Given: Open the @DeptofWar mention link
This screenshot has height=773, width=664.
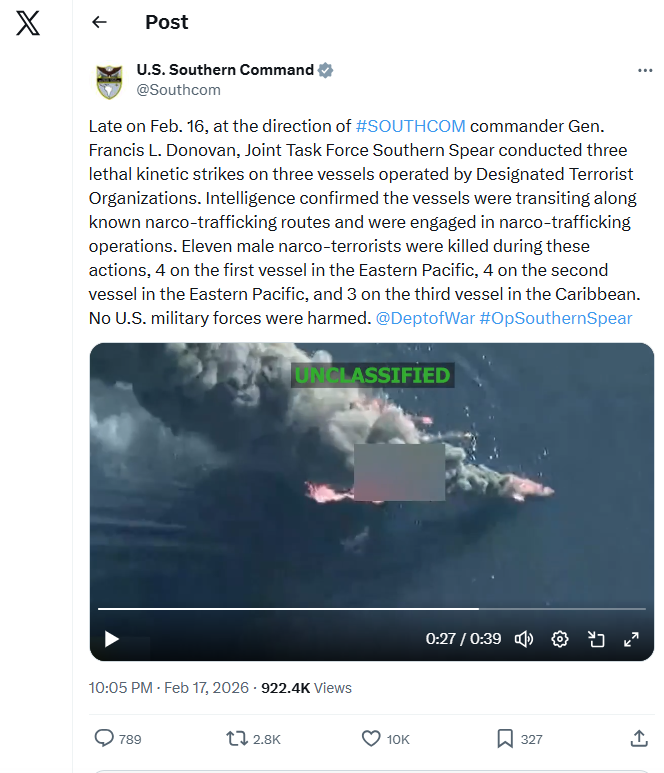Looking at the screenshot, I should click(425, 318).
